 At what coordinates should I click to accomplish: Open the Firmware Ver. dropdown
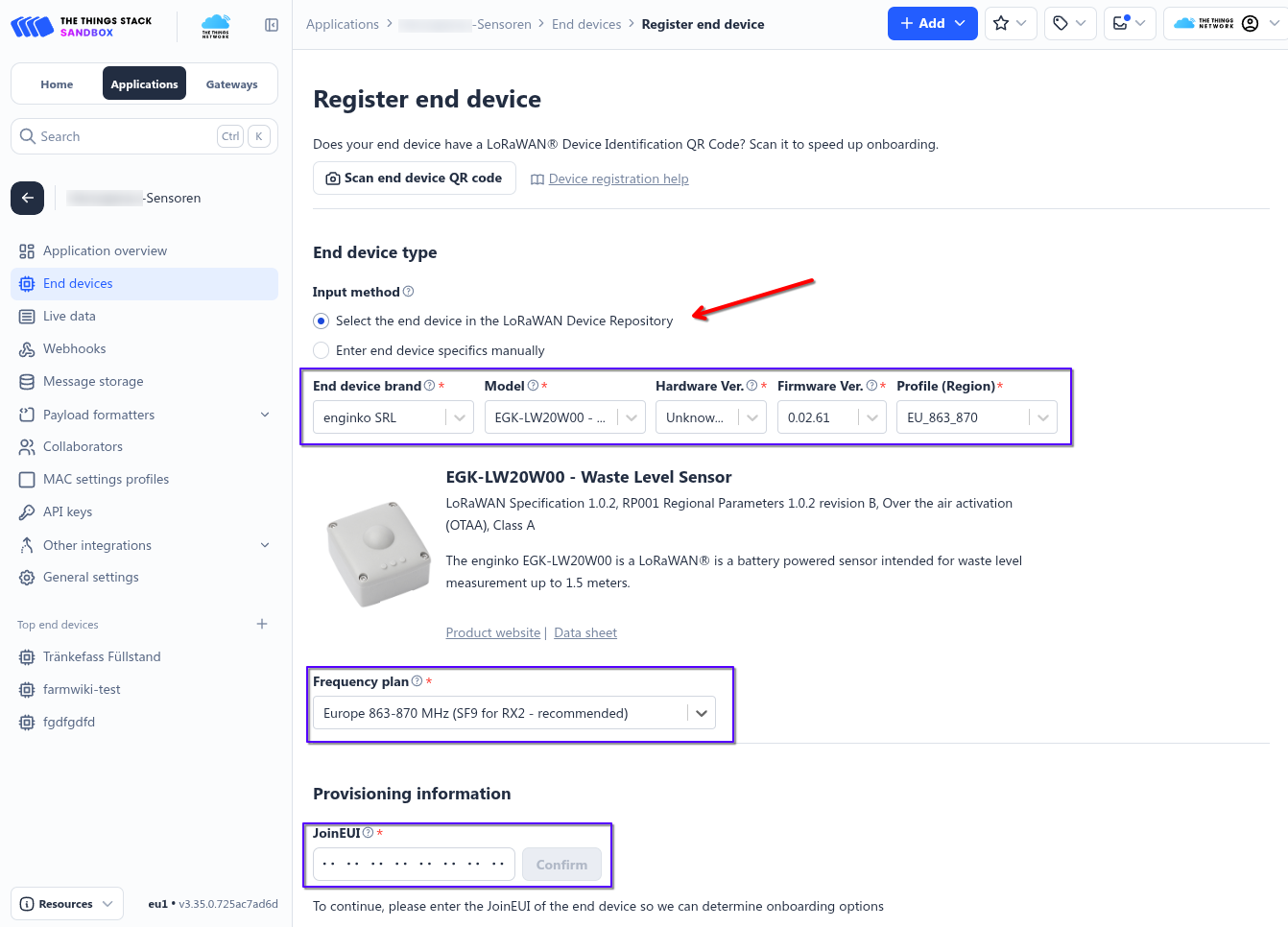click(x=831, y=417)
